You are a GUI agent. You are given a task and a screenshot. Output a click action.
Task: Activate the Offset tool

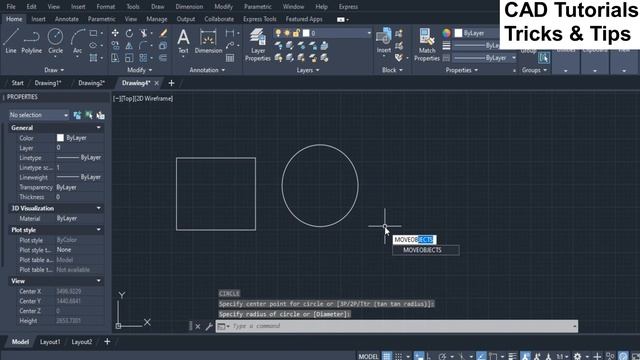163,58
